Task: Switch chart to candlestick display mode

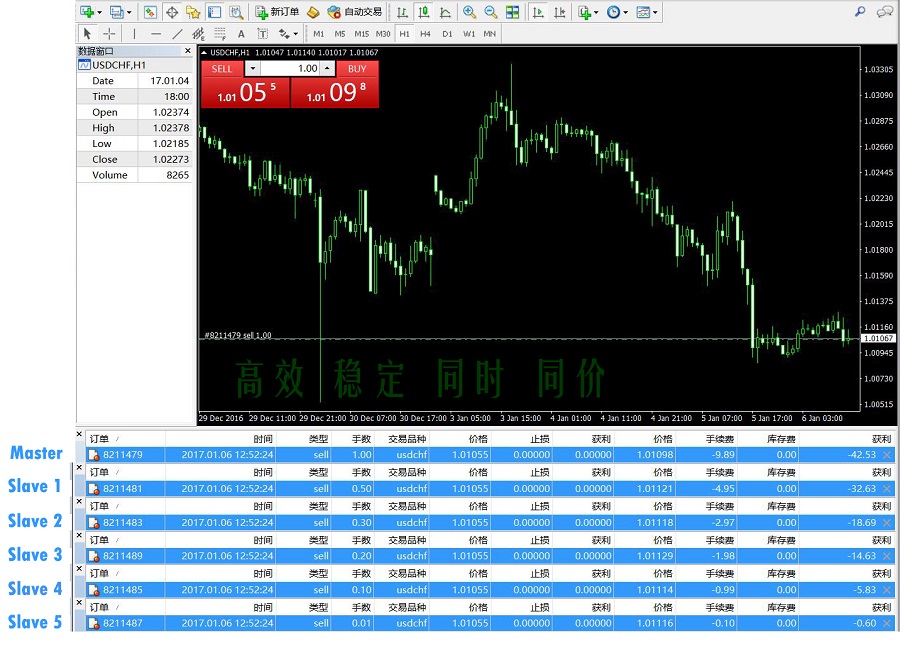Action: coord(423,12)
